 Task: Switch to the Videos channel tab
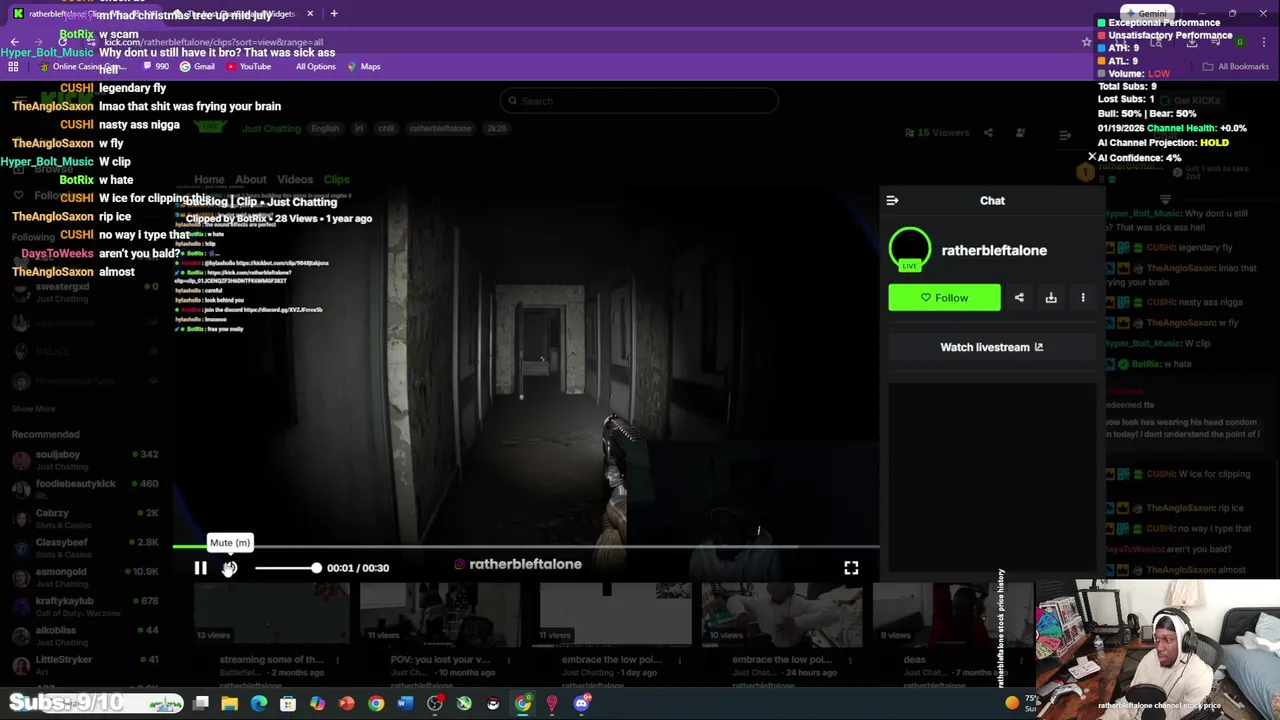point(295,180)
